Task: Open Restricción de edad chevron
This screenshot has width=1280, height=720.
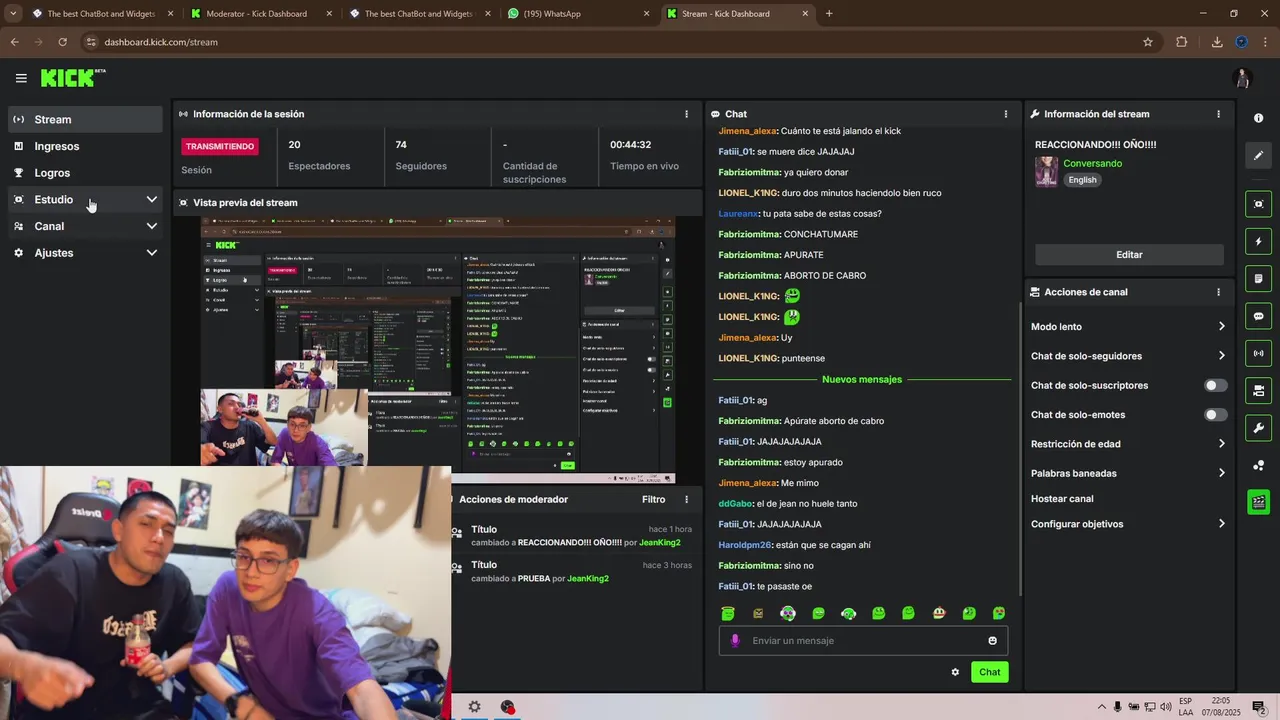Action: [x=1221, y=444]
